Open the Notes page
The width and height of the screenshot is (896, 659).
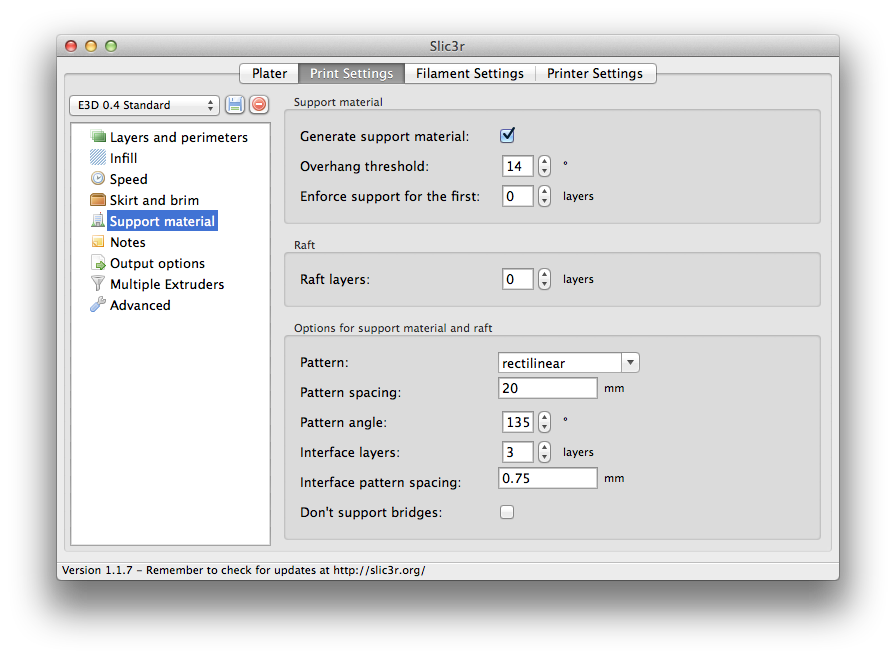coord(128,242)
